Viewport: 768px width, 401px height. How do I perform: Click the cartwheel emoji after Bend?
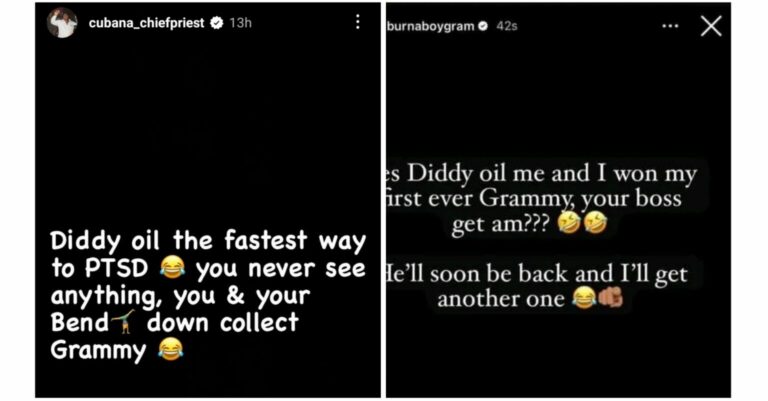123,321
